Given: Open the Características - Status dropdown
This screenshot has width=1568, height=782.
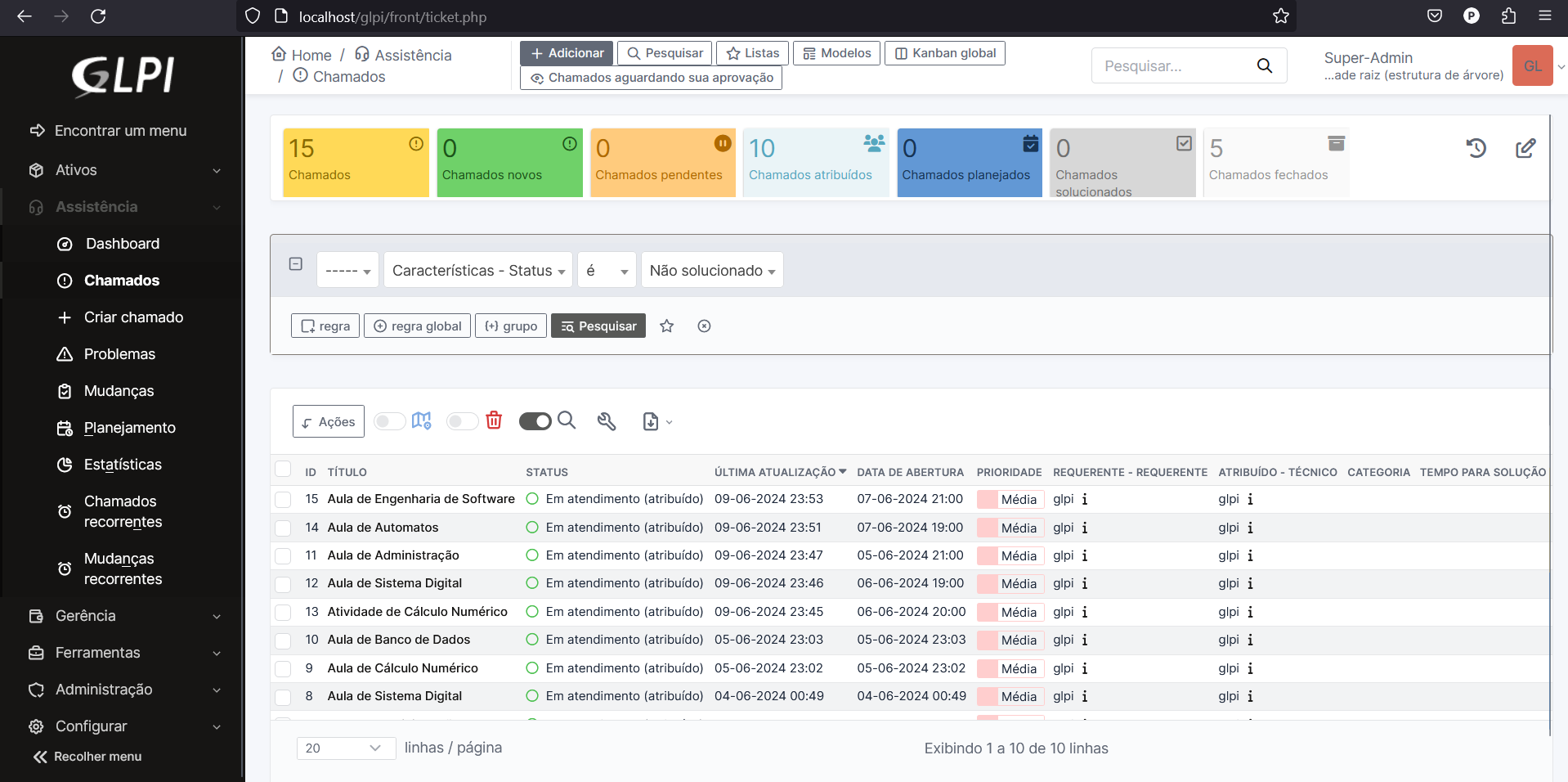Looking at the screenshot, I should click(x=478, y=270).
